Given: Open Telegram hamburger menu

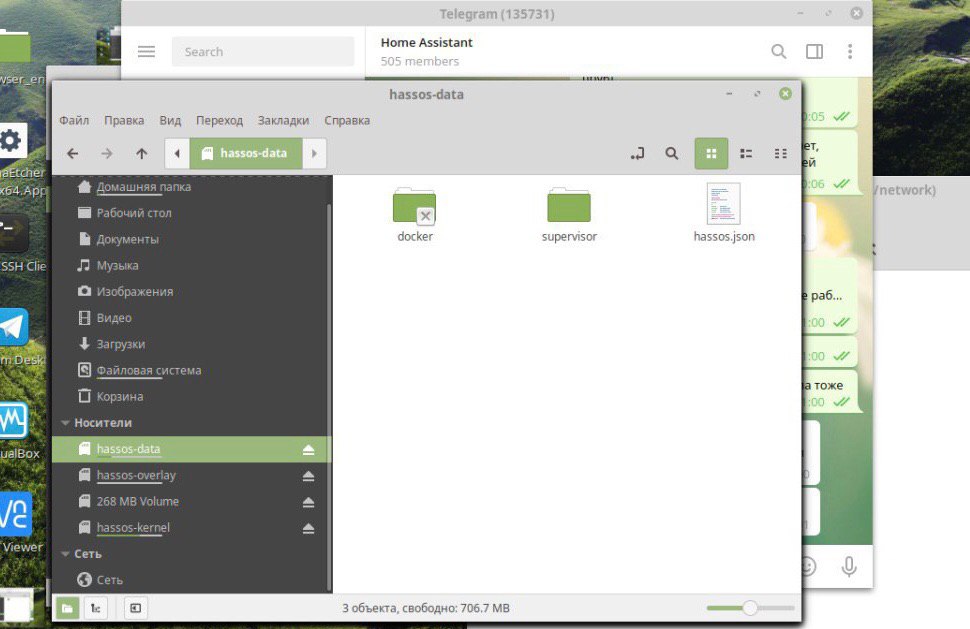Looking at the screenshot, I should pyautogui.click(x=147, y=51).
